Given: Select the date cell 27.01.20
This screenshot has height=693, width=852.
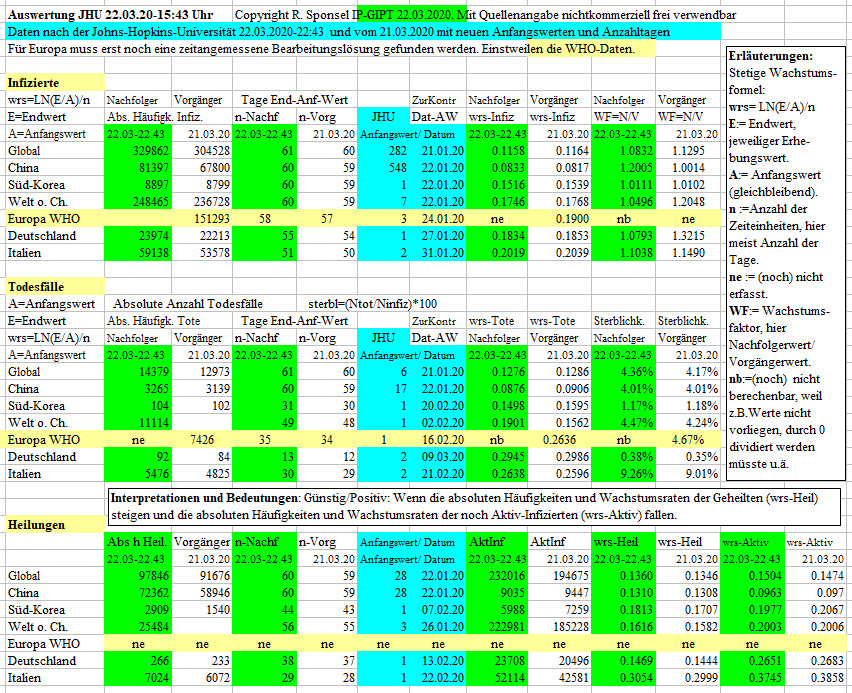Looking at the screenshot, I should [x=438, y=235].
